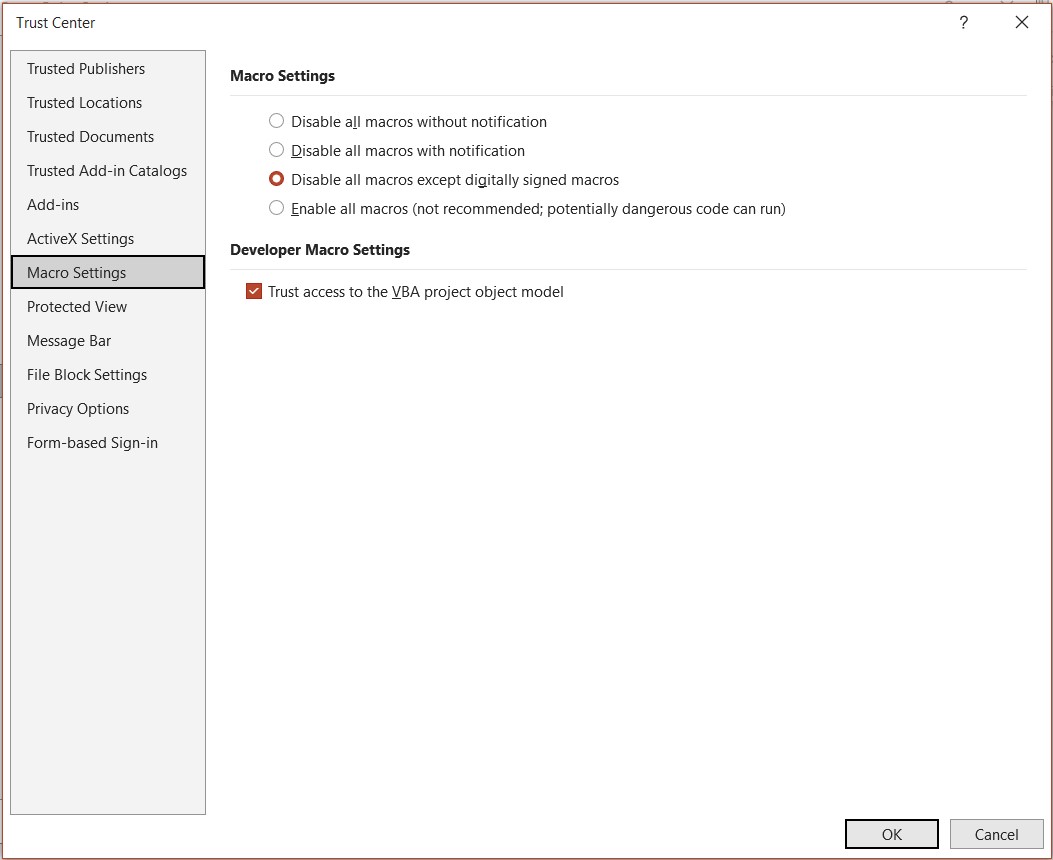Click Cancel to discard changes
The height and width of the screenshot is (860, 1053).
point(996,834)
